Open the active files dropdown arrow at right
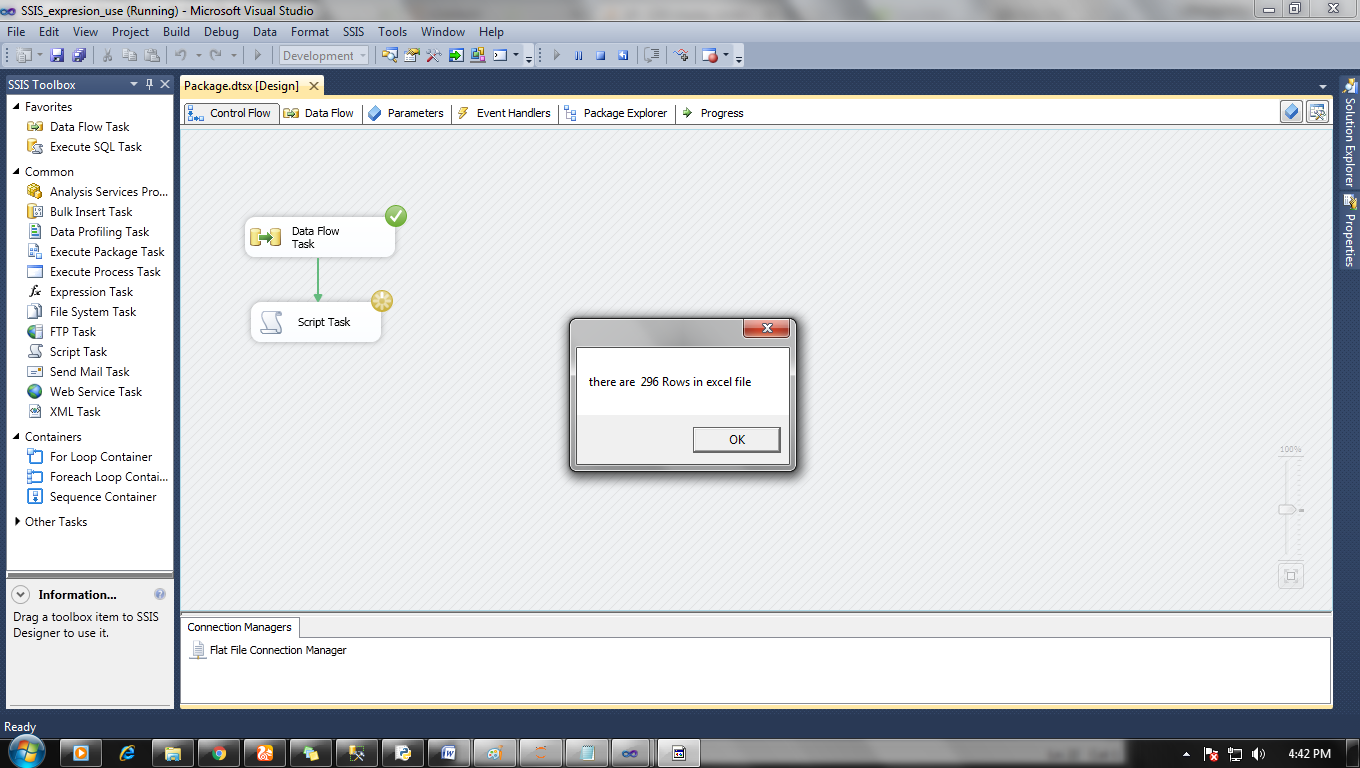The height and width of the screenshot is (768, 1360). tap(1323, 87)
